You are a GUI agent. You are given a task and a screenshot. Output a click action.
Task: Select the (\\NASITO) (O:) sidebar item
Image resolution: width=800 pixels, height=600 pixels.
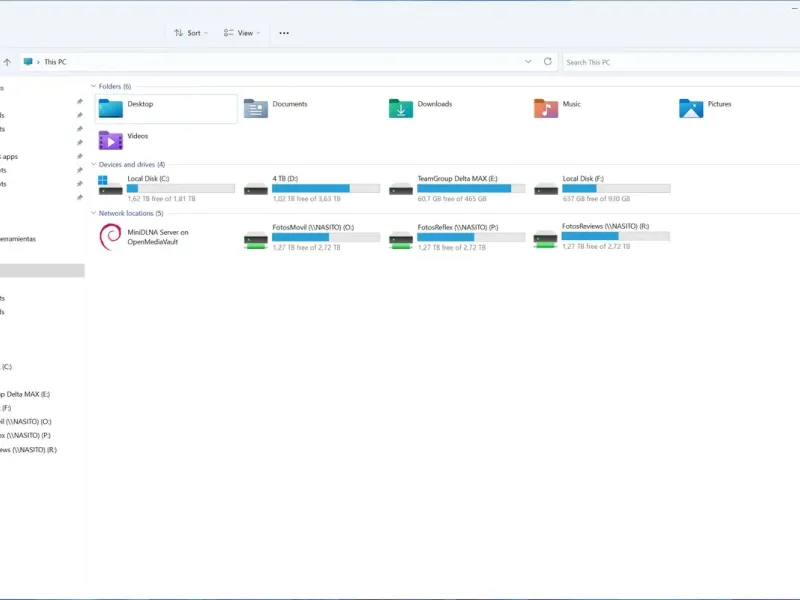[x=26, y=421]
